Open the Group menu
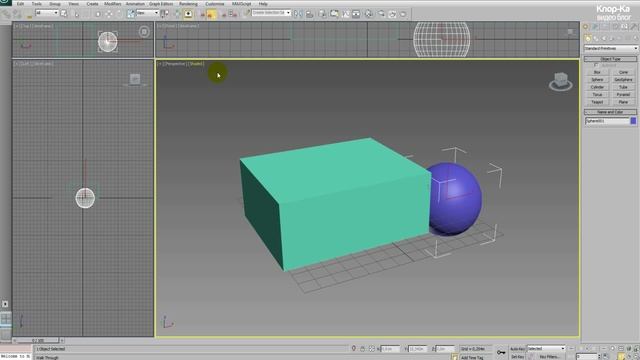Viewport: 640px width, 360px height. (x=55, y=4)
